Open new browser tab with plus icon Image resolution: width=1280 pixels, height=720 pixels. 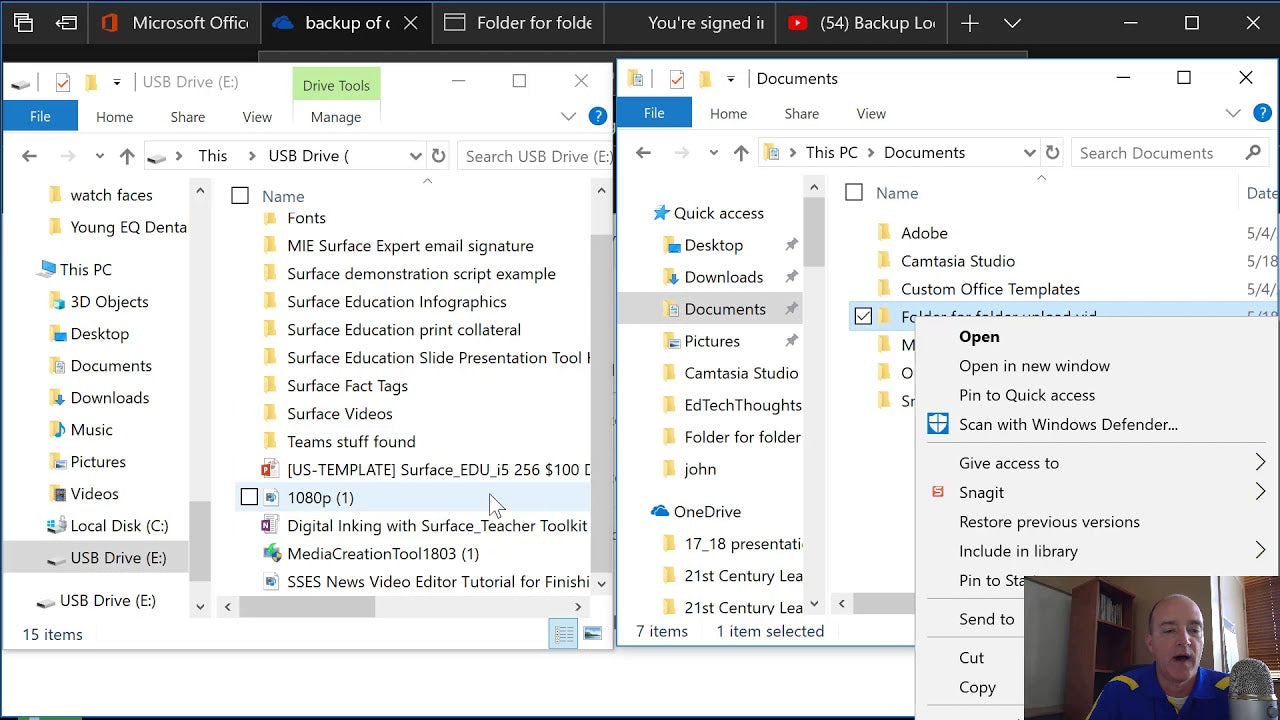click(969, 23)
